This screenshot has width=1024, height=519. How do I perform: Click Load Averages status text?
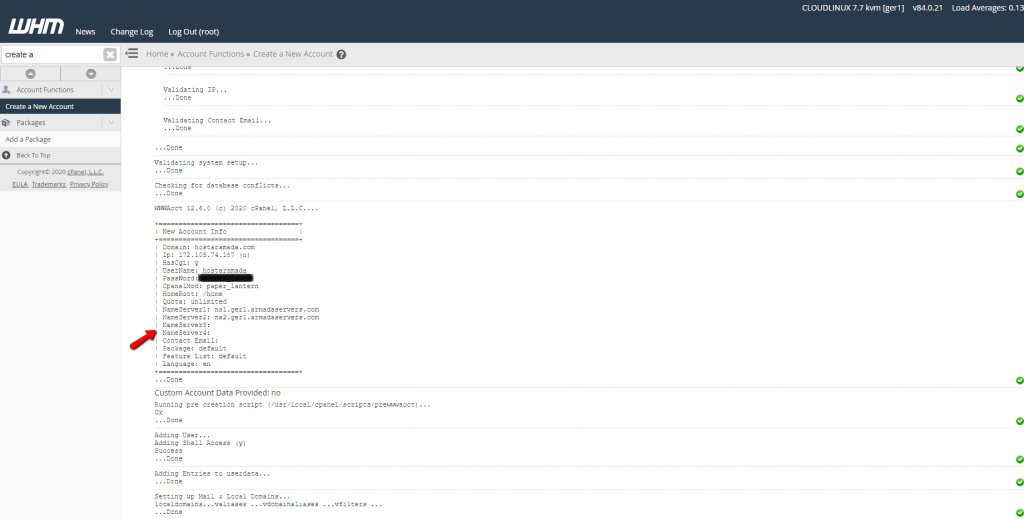[987, 8]
